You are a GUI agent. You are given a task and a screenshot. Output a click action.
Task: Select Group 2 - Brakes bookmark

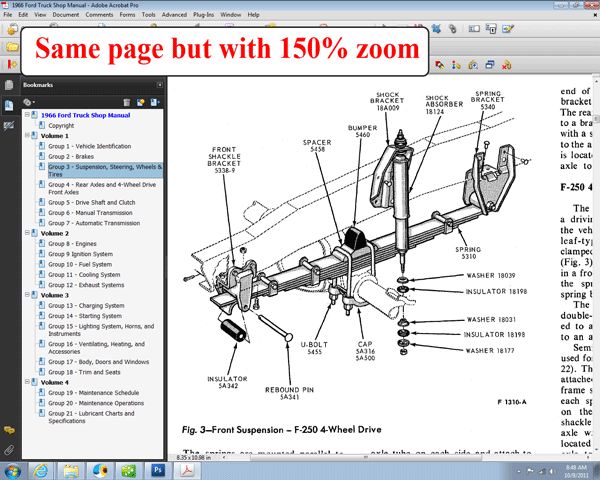click(71, 157)
